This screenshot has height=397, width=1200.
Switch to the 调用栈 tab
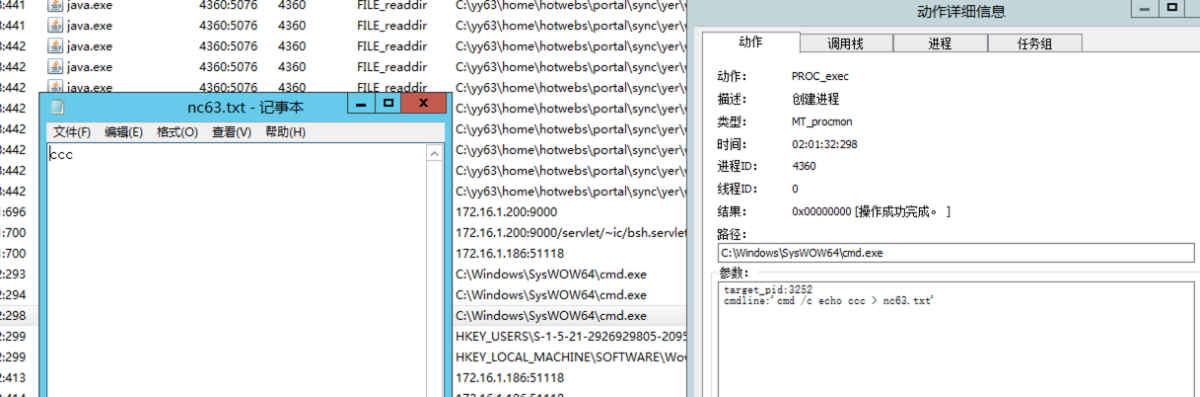click(846, 43)
